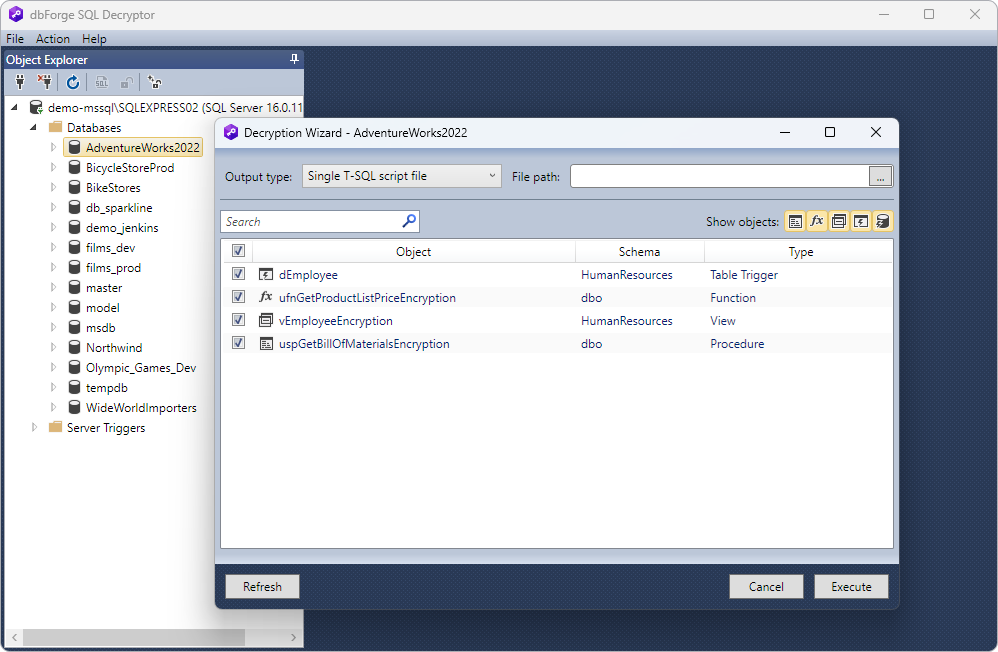The image size is (998, 652).
Task: Click the right arrow of Object Explorer scrollbar
Action: 293,637
